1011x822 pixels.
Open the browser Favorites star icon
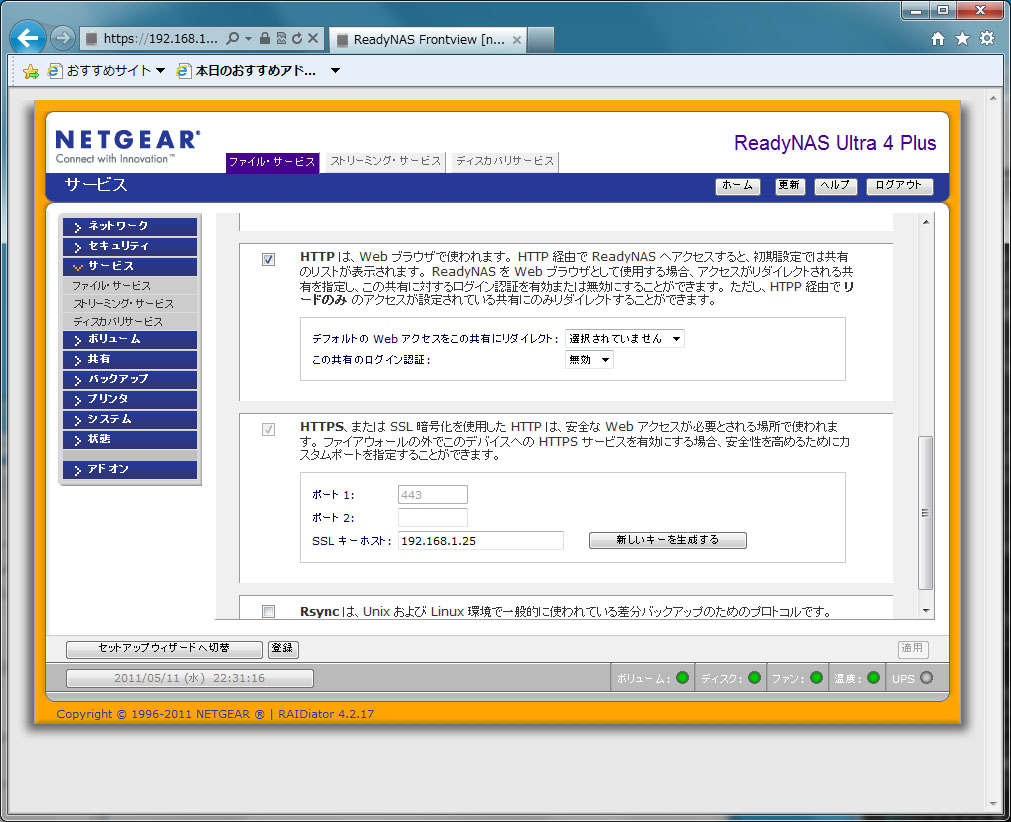pos(962,39)
